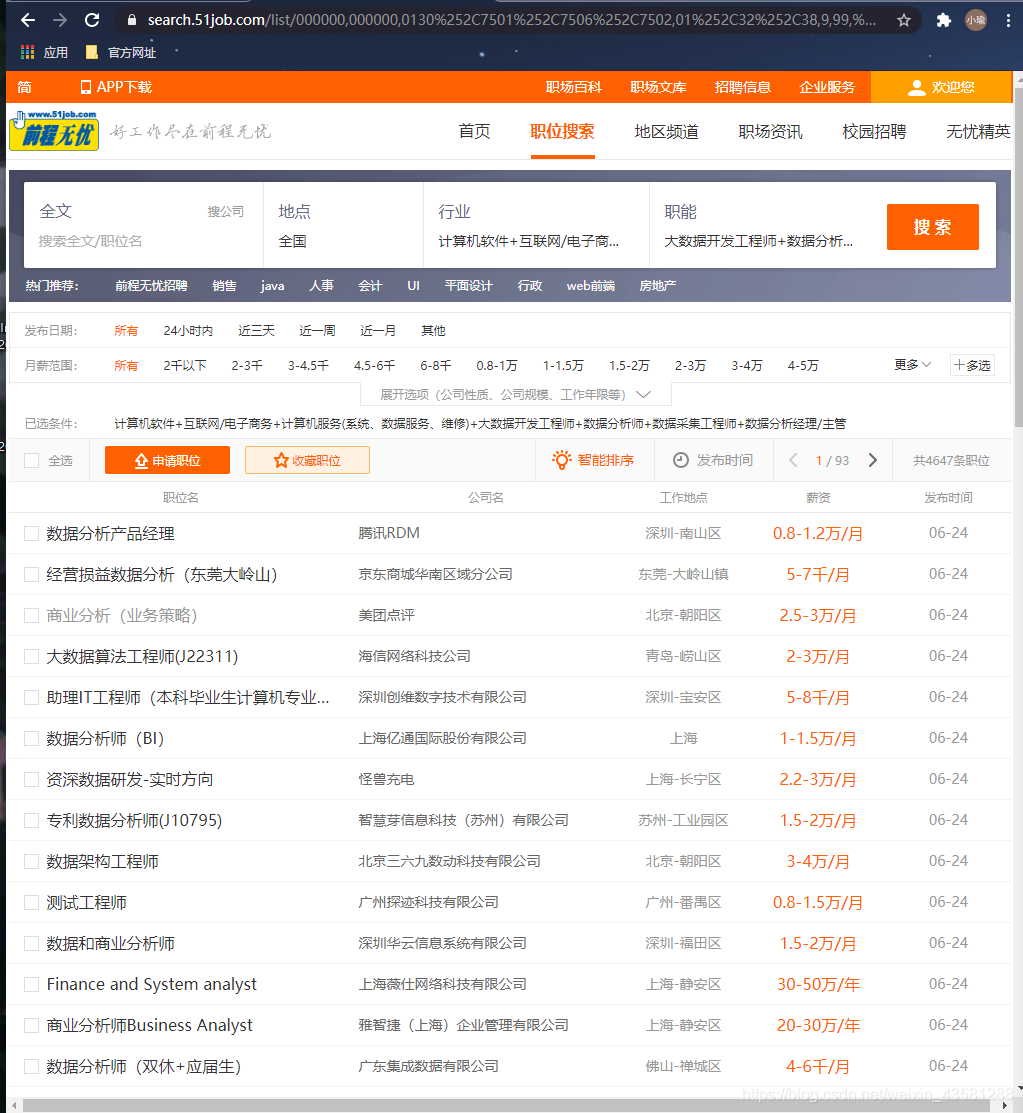This screenshot has width=1023, height=1113.
Task: Check the 数据架构工程师 row checkbox
Action: (31, 861)
